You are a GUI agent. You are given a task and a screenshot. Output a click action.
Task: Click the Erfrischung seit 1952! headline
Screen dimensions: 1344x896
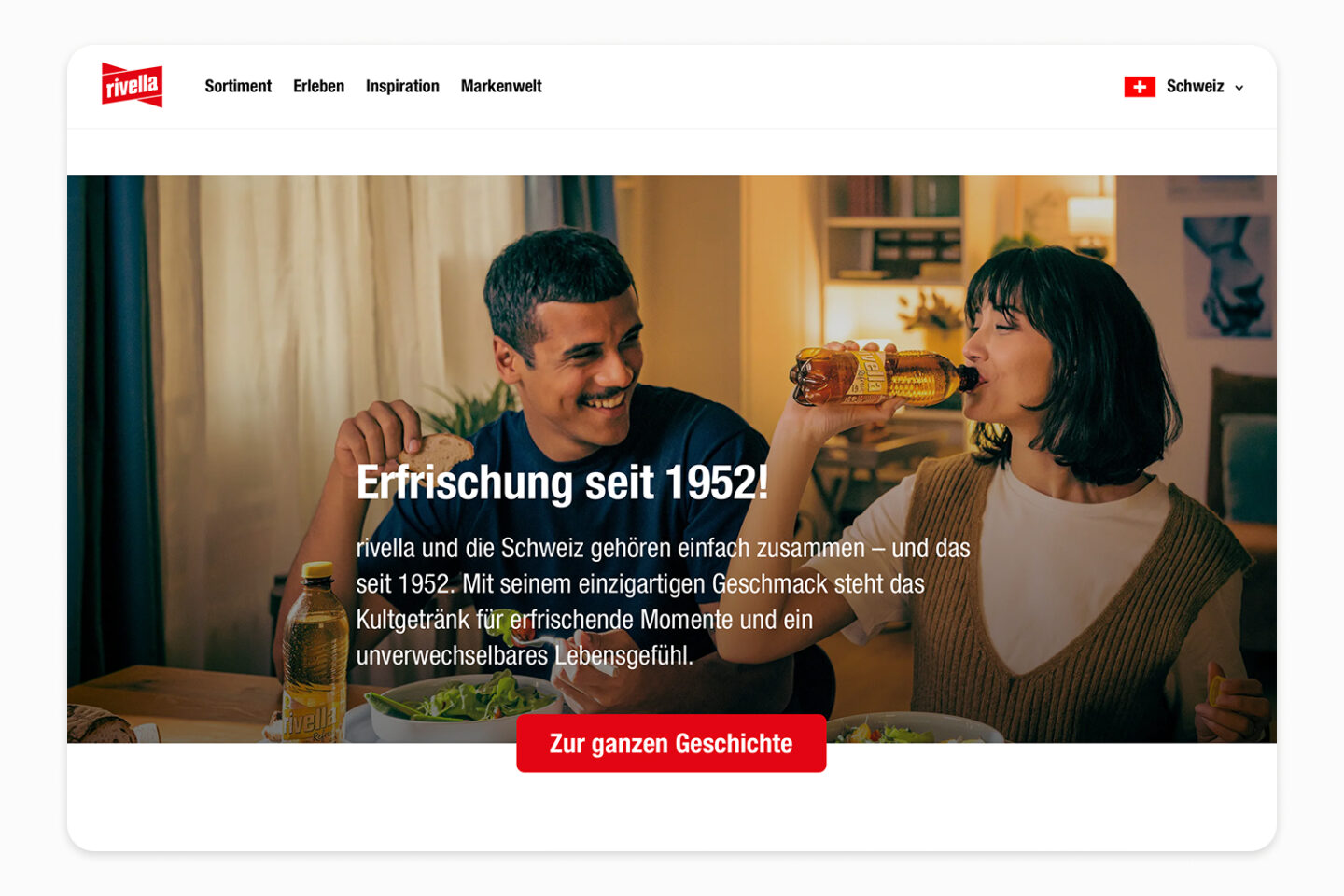point(562,483)
